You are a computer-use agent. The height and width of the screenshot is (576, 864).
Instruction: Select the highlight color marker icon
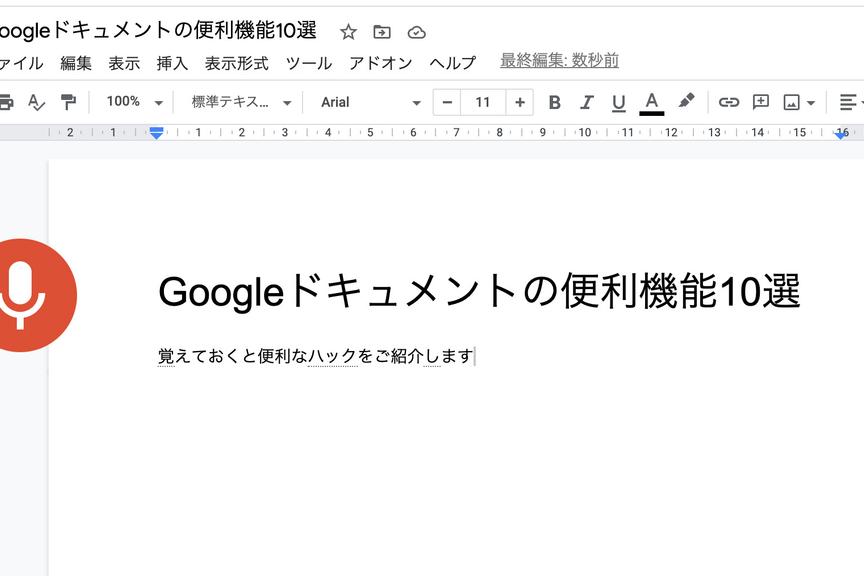coord(686,101)
